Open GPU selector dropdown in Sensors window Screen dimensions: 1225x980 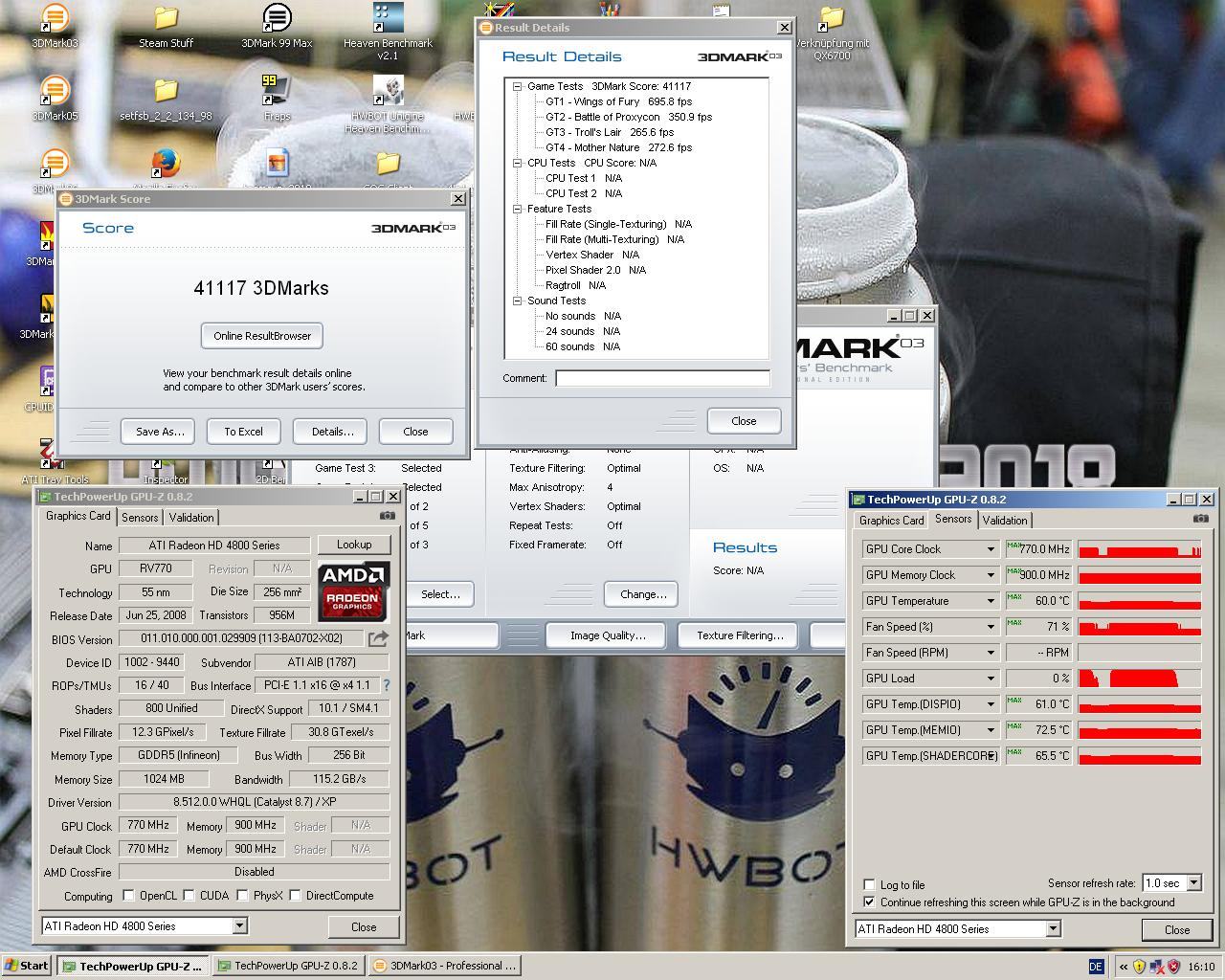[1053, 929]
